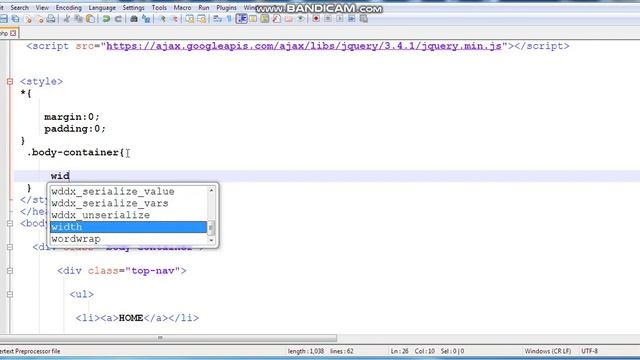The width and height of the screenshot is (640, 360).
Task: Click the Save All toolbar icon
Action: tap(16, 19)
